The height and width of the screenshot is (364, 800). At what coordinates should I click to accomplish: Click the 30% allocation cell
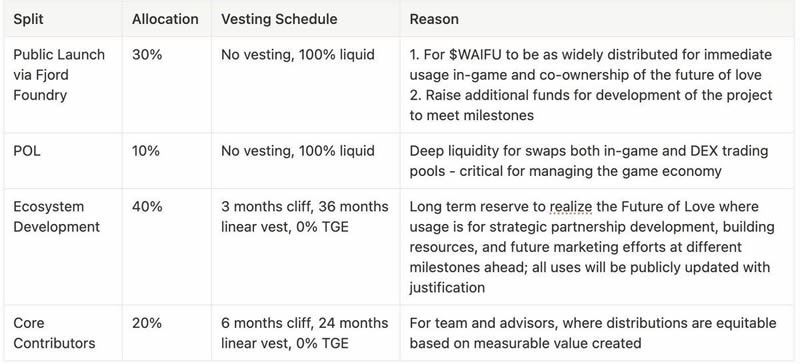(166, 85)
